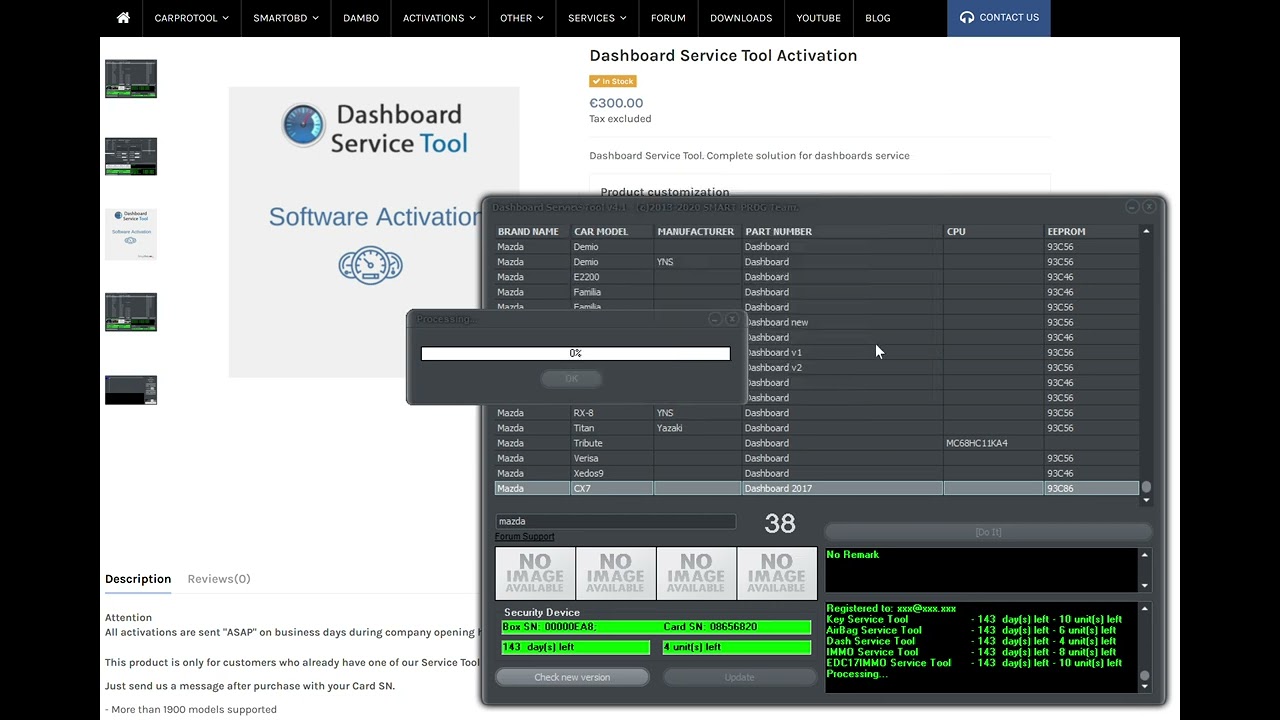The height and width of the screenshot is (720, 1280).
Task: Select the RX-8 car model cell
Action: [x=583, y=413]
